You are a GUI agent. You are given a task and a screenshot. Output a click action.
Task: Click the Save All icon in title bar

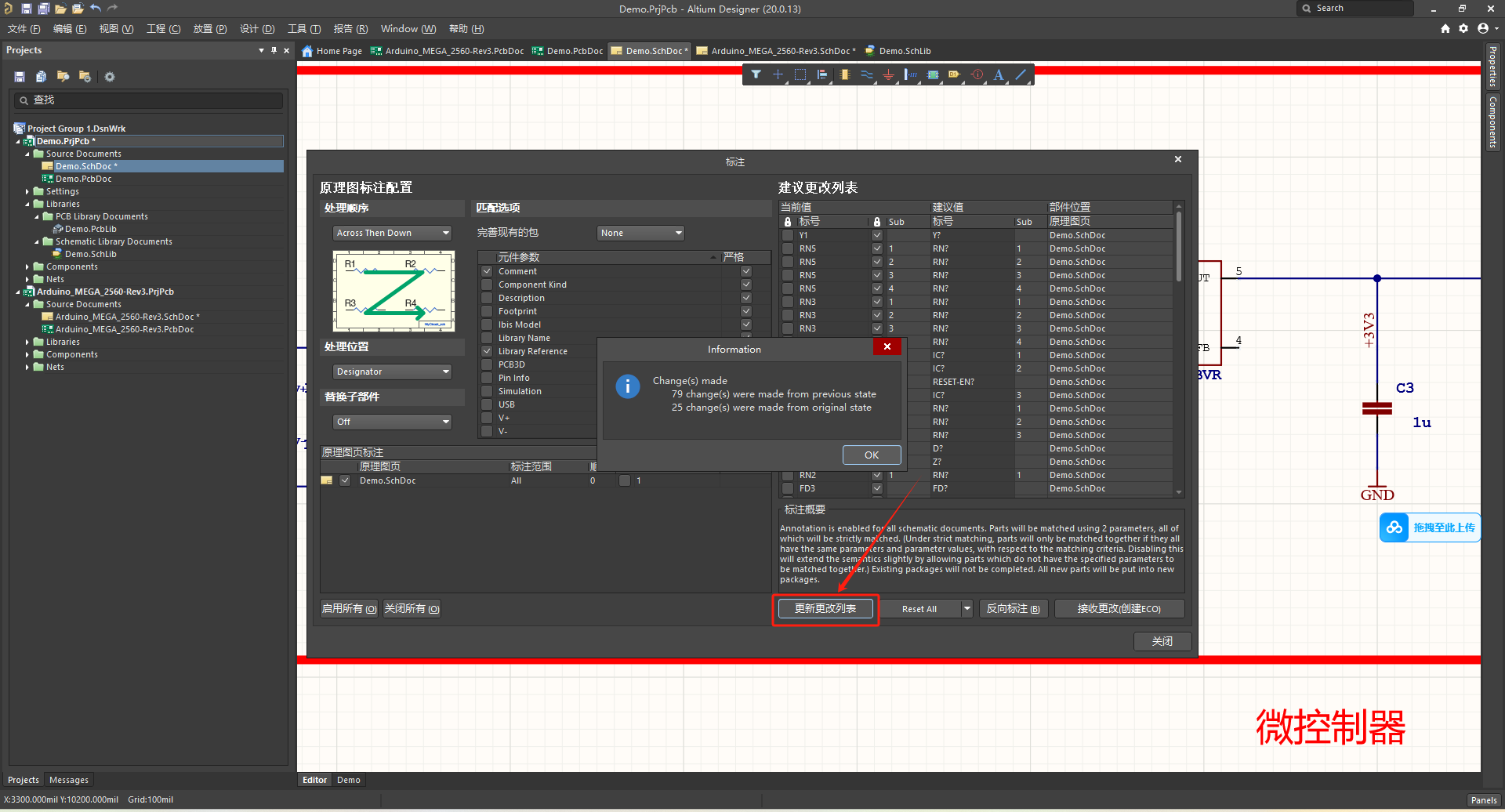pos(43,9)
